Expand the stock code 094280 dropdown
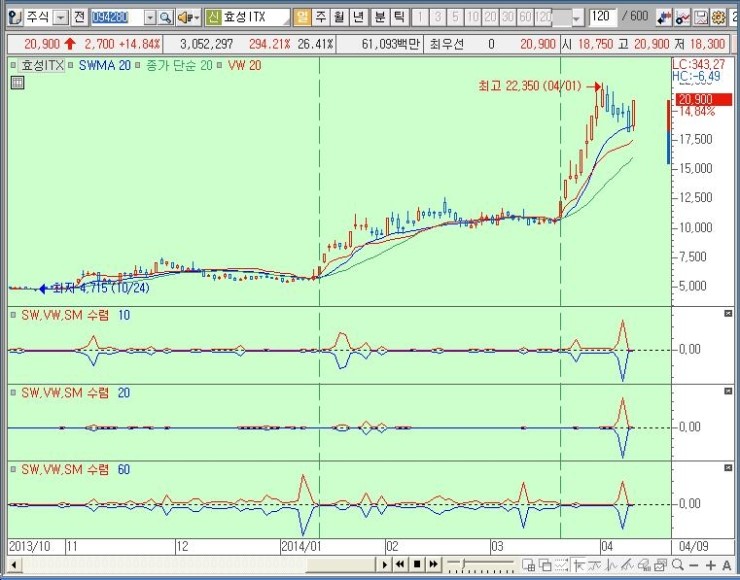Screen dimensions: 740x580 pos(150,18)
